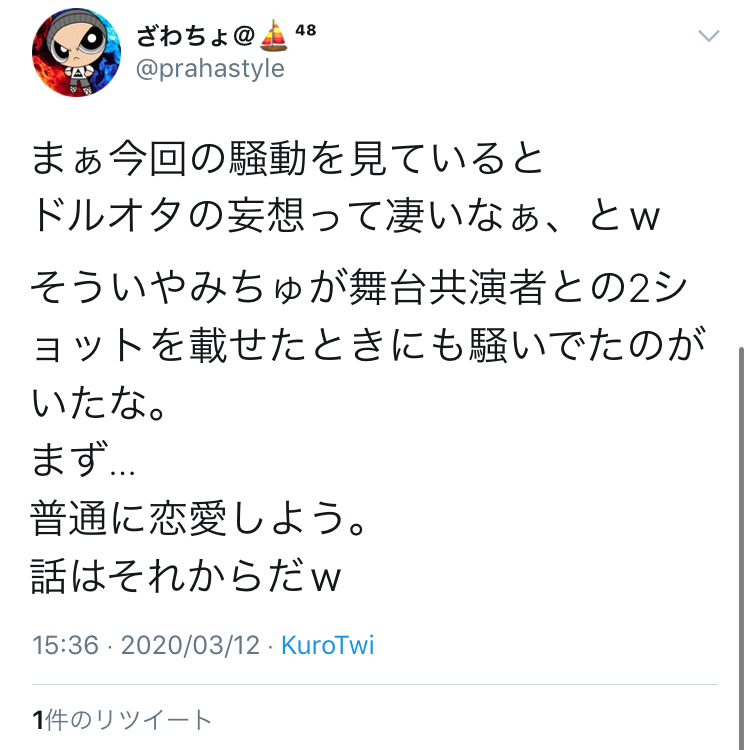This screenshot has width=750, height=750.
Task: Click the display name ざわちょ@
Action: pos(196,36)
